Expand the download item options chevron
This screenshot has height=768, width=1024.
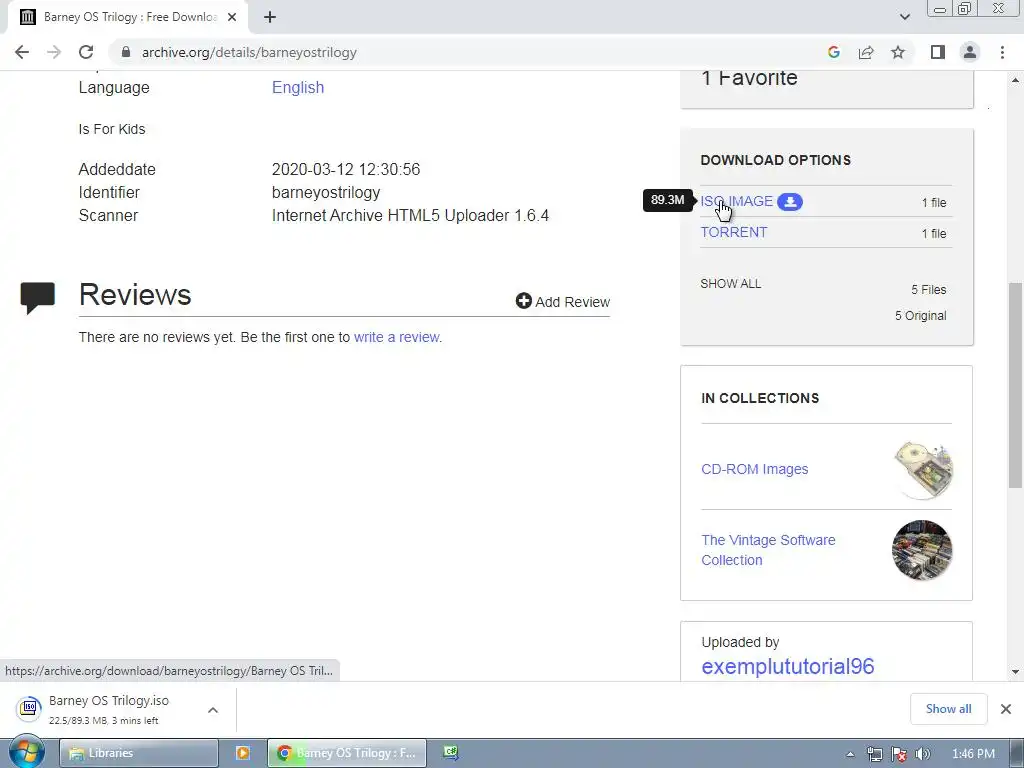click(x=213, y=710)
